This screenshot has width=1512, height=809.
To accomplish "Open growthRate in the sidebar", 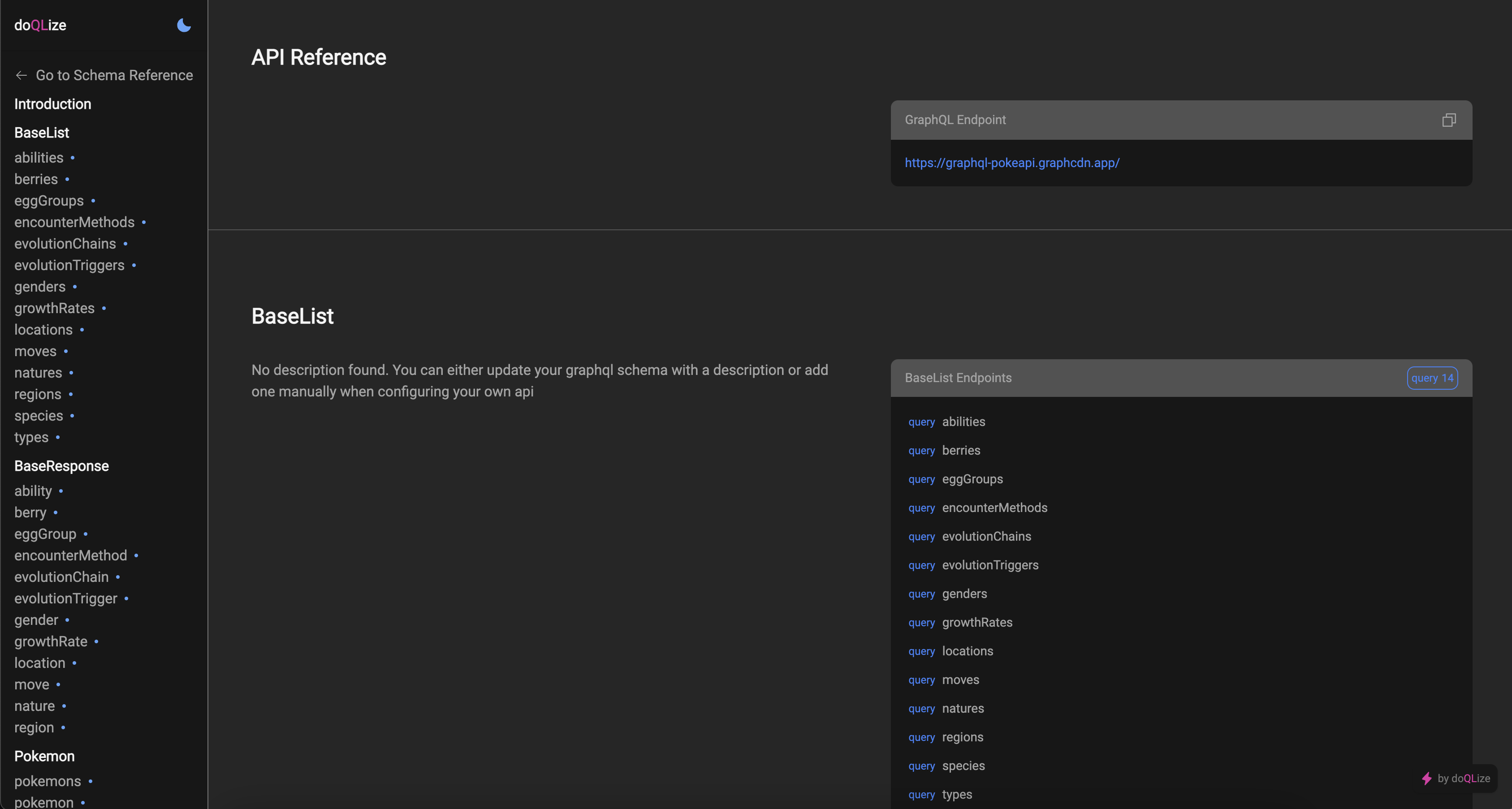I will coord(51,642).
